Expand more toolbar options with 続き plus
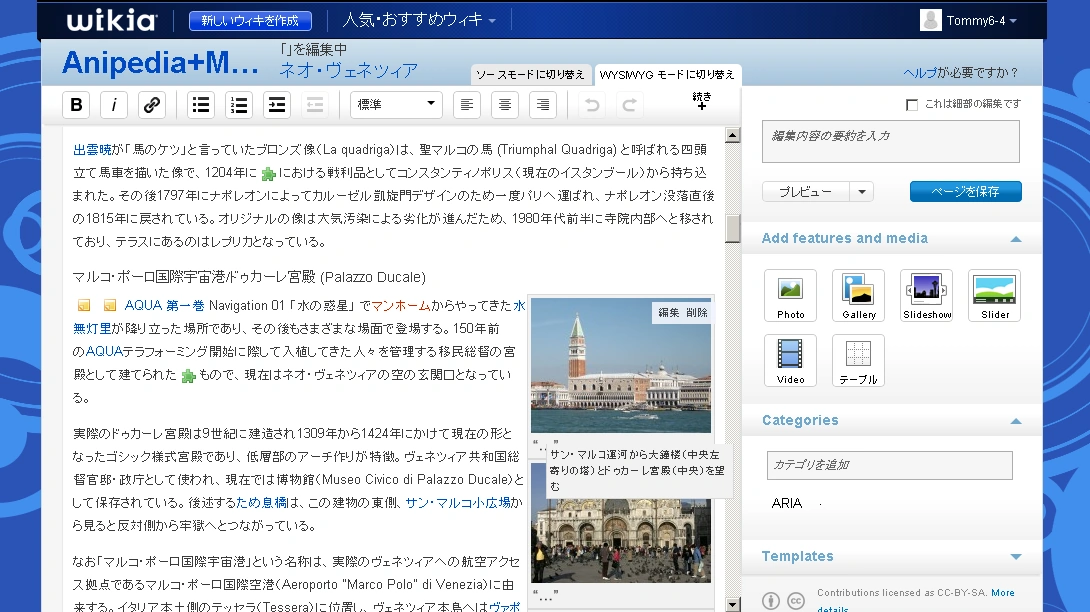Image resolution: width=1090 pixels, height=612 pixels. (702, 101)
